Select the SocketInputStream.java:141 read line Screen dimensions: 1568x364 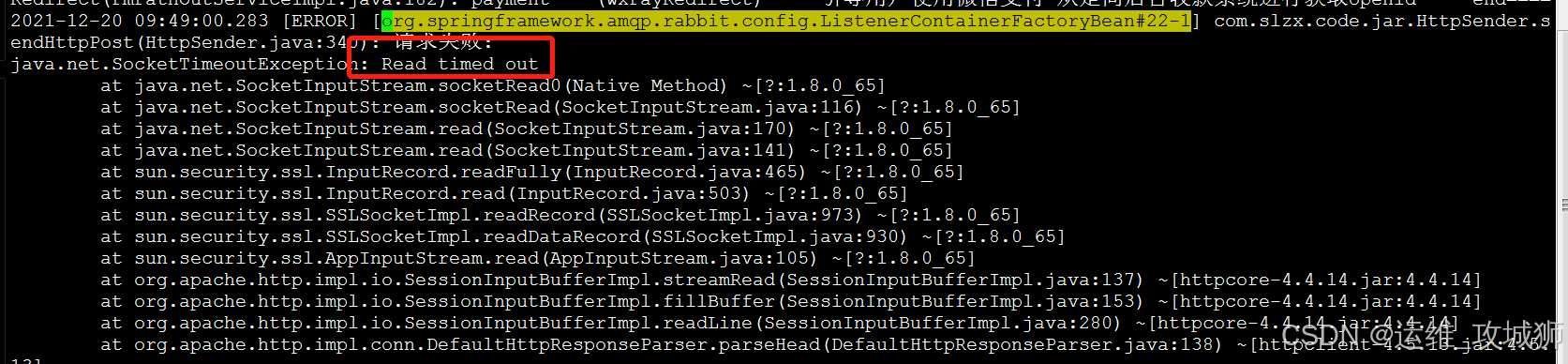click(527, 150)
